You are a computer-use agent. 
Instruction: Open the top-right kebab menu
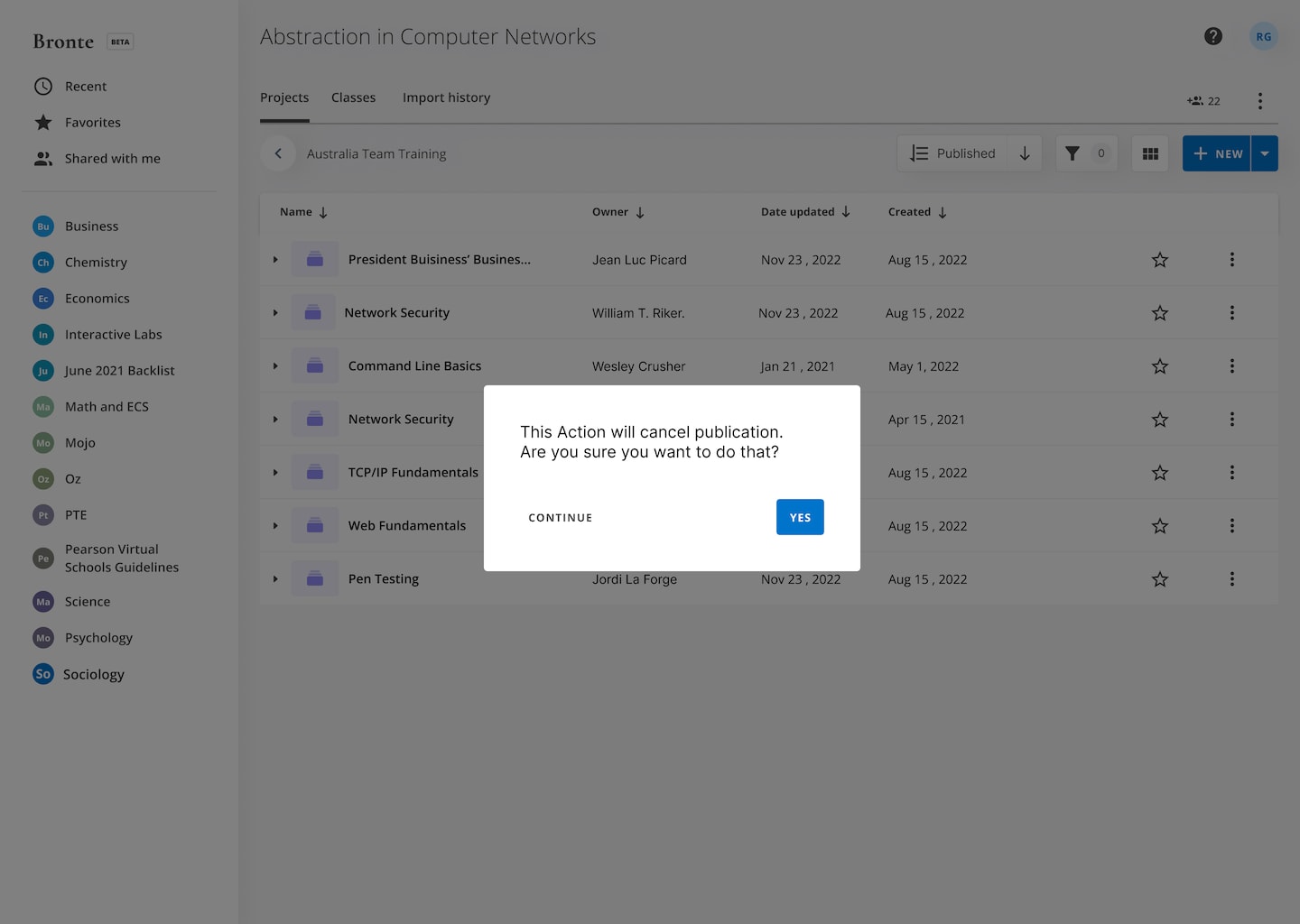click(x=1260, y=101)
